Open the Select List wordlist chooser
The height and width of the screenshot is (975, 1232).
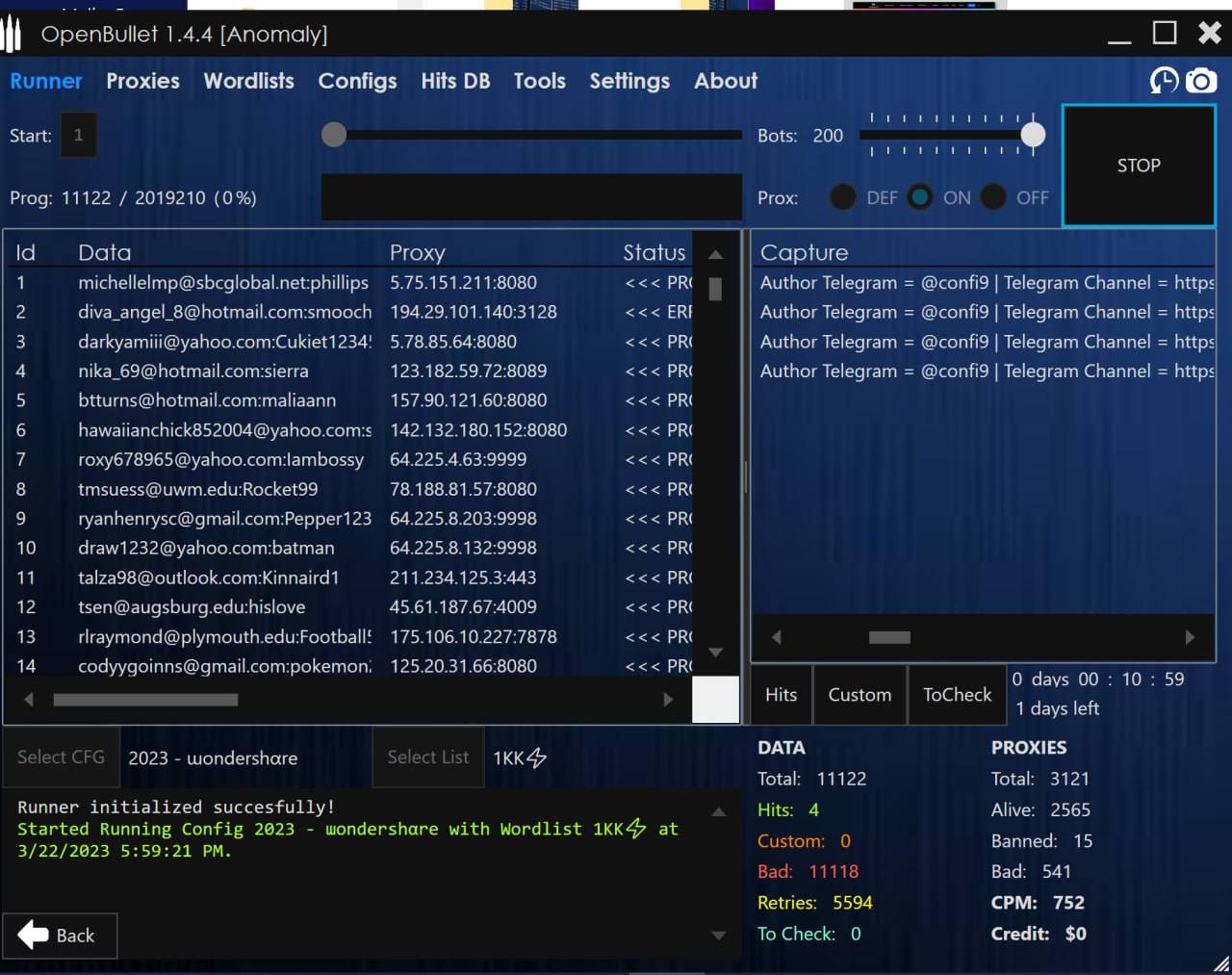[427, 757]
